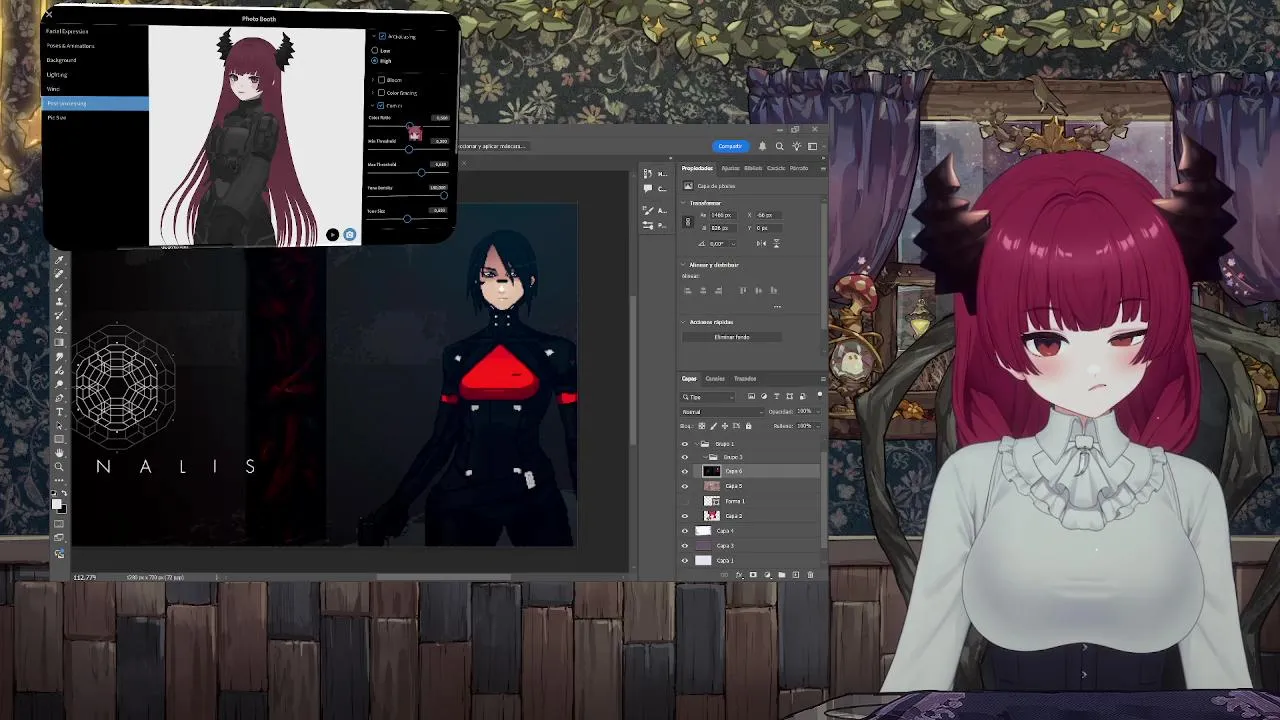
Task: Click the flip vertical icon
Action: pos(776,243)
